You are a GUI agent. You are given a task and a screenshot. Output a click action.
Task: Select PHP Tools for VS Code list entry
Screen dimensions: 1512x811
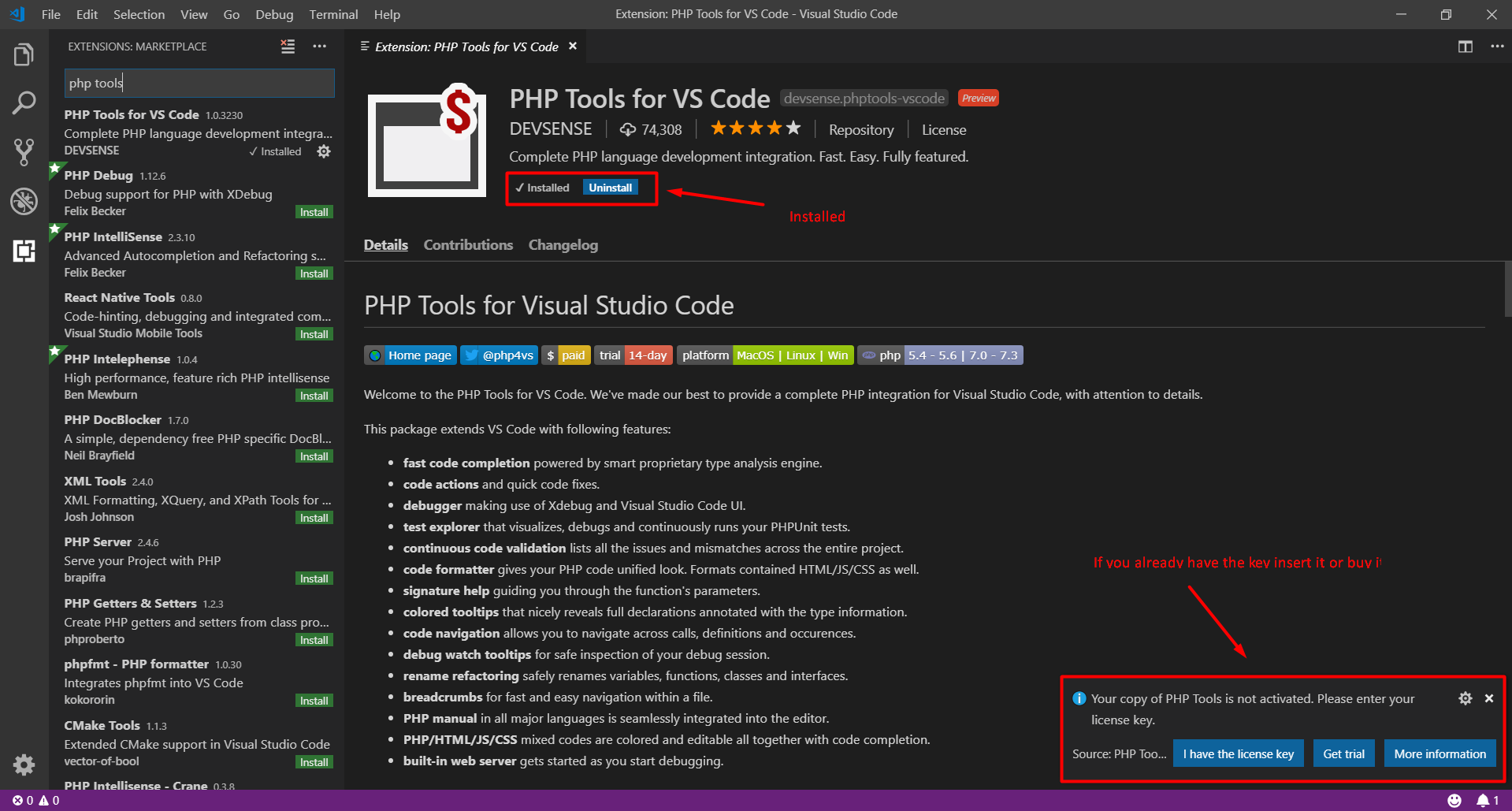pyautogui.click(x=197, y=132)
